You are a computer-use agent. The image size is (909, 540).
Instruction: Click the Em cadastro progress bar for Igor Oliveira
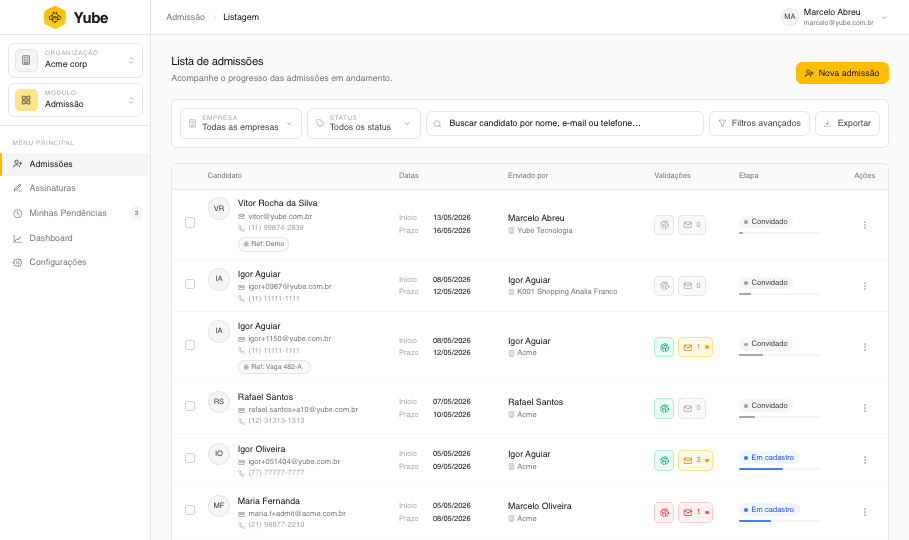click(779, 469)
